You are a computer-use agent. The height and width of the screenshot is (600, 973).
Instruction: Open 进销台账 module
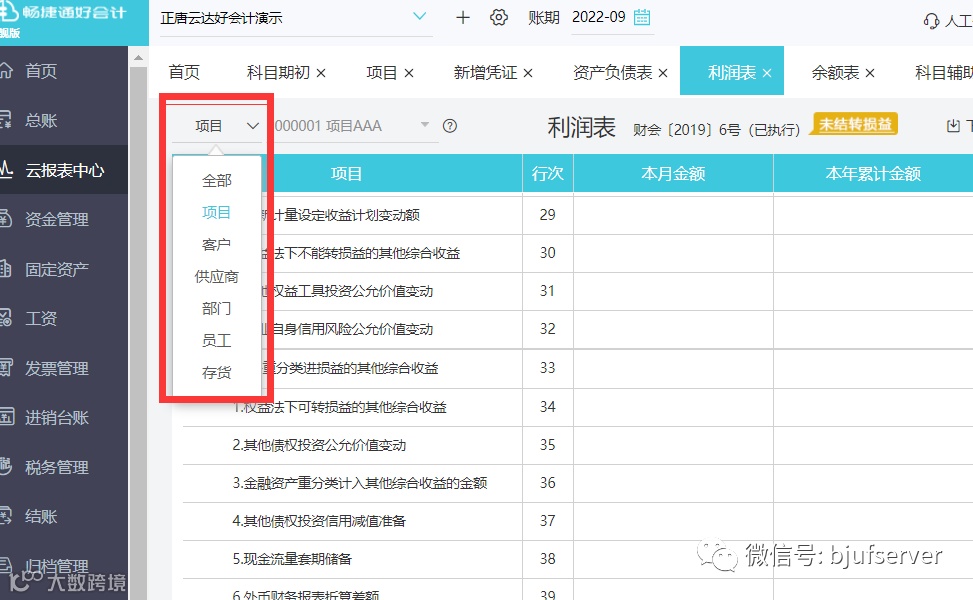56,418
